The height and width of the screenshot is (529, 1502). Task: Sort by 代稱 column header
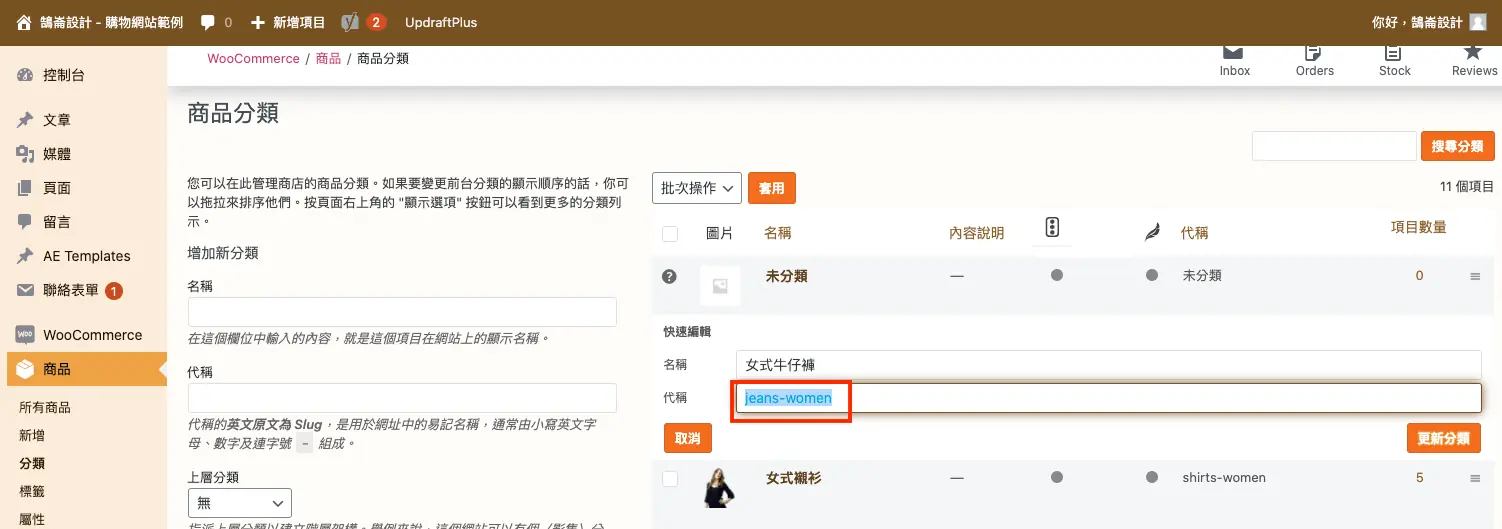tap(1194, 233)
